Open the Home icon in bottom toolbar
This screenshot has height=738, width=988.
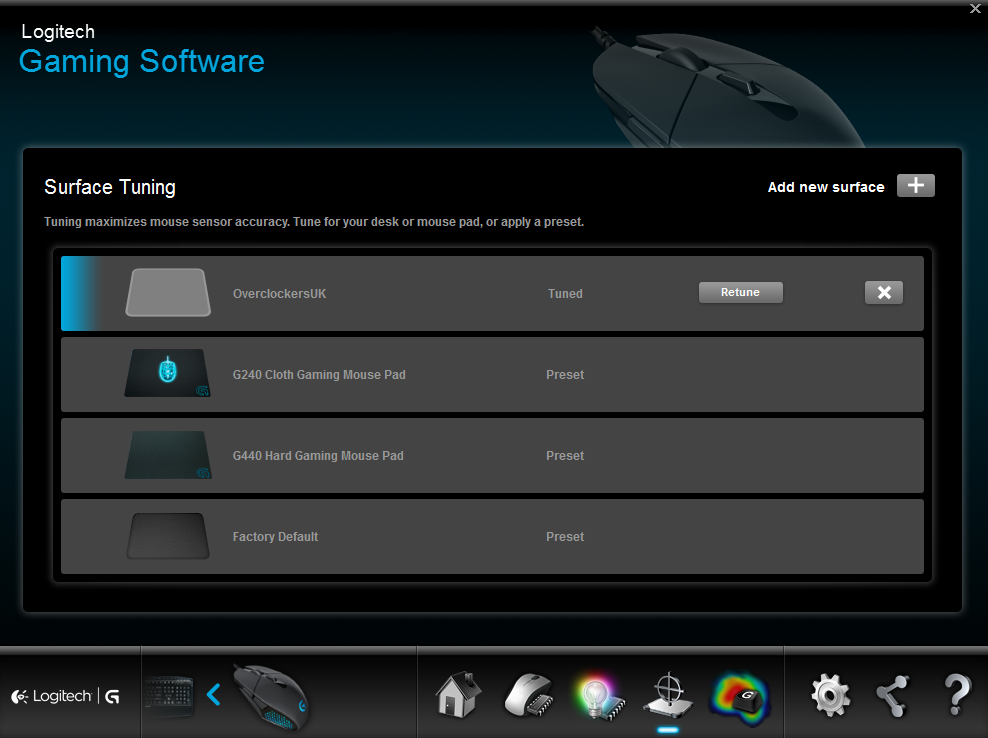click(x=459, y=694)
